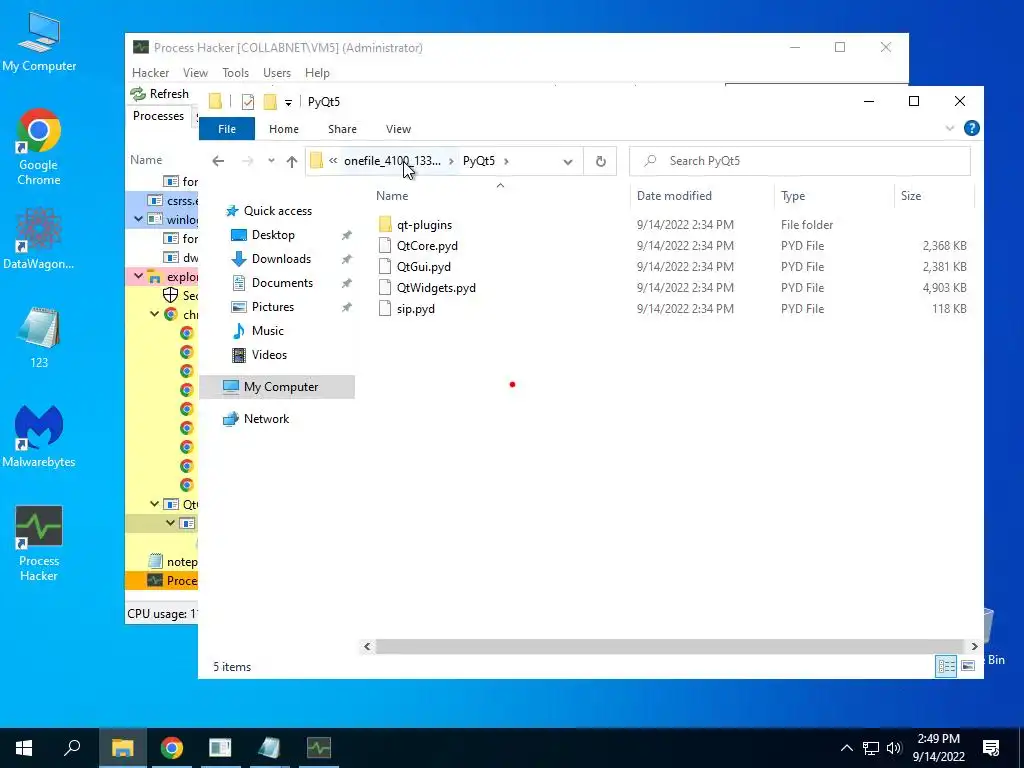Click the Search PyQt5 field
This screenshot has width=1024, height=768.
[799, 161]
